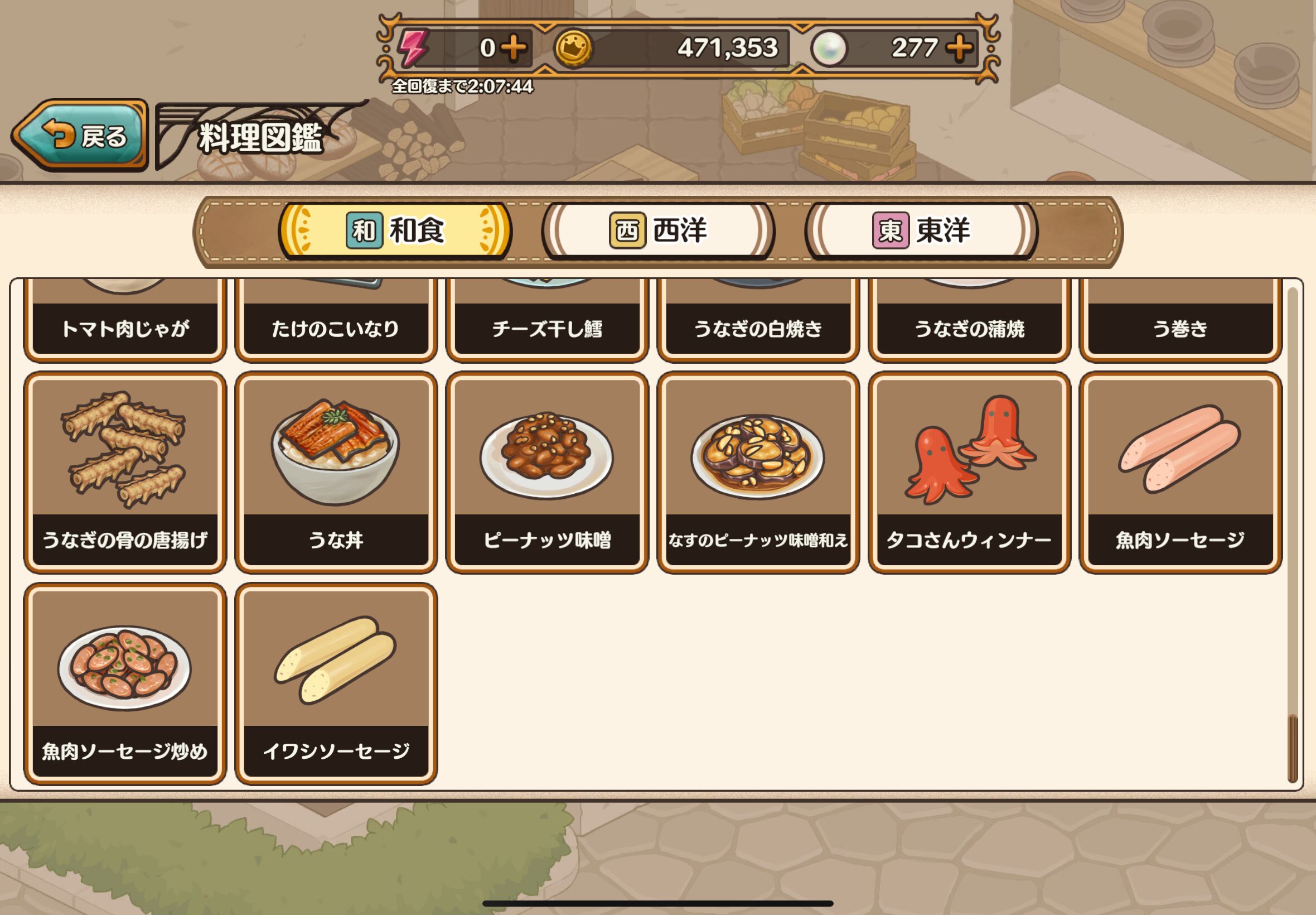Select the 和食 cuisine tab
The image size is (1316, 915).
395,231
